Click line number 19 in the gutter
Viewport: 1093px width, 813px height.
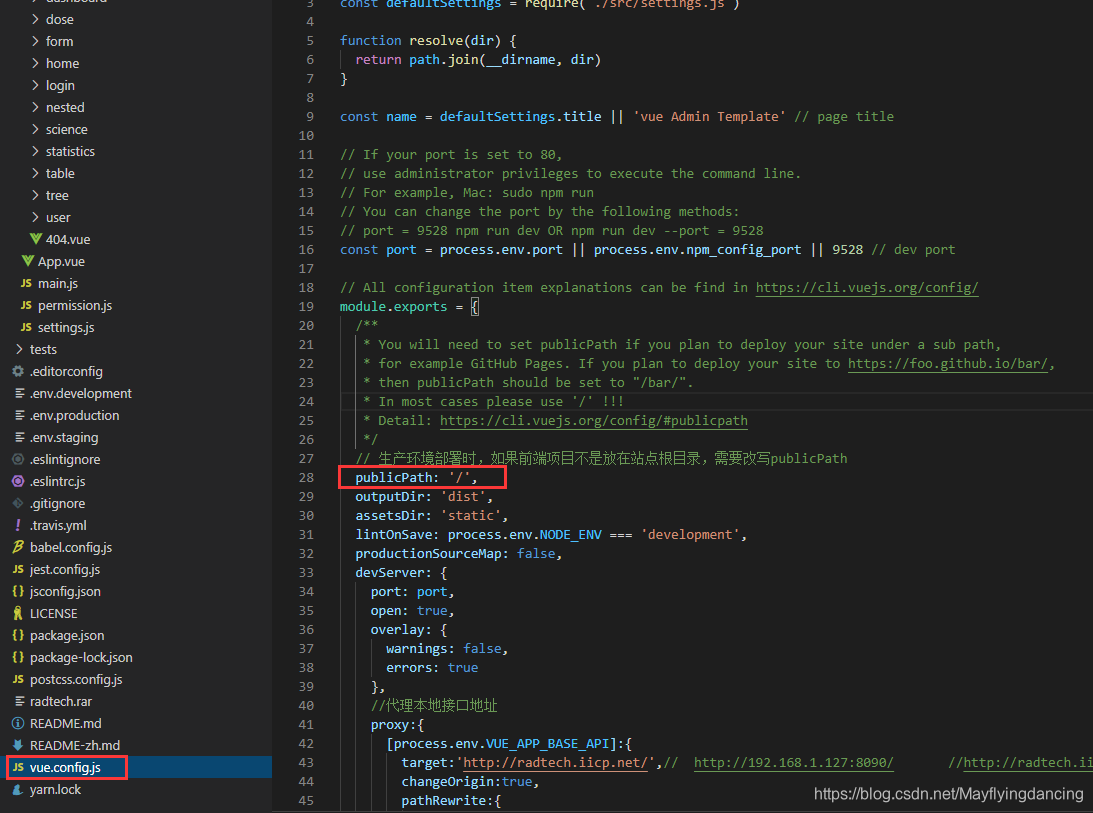click(x=306, y=307)
